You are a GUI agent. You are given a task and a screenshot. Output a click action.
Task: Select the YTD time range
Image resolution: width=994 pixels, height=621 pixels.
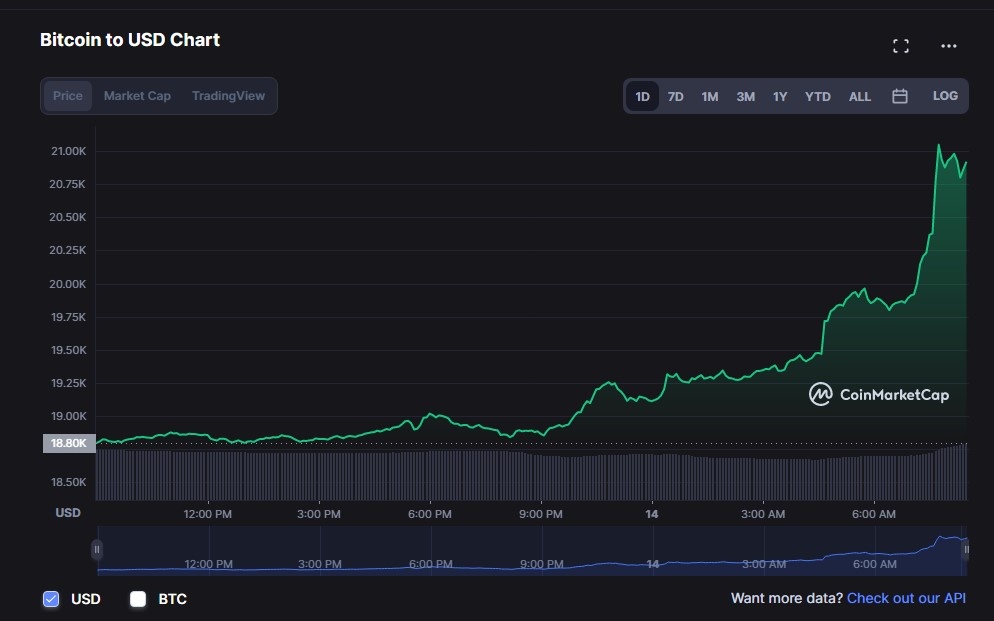817,95
